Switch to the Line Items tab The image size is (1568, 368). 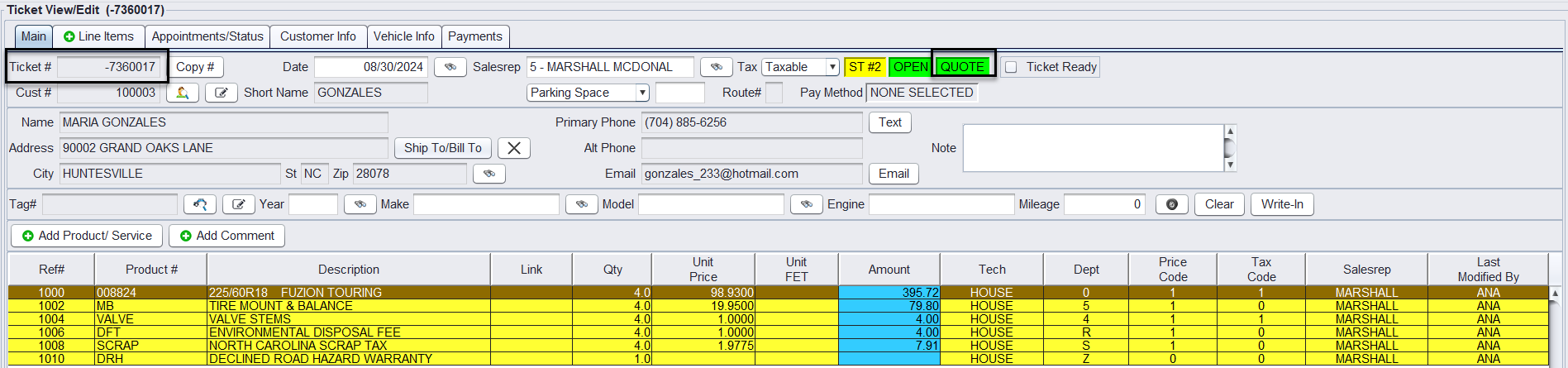(x=98, y=36)
